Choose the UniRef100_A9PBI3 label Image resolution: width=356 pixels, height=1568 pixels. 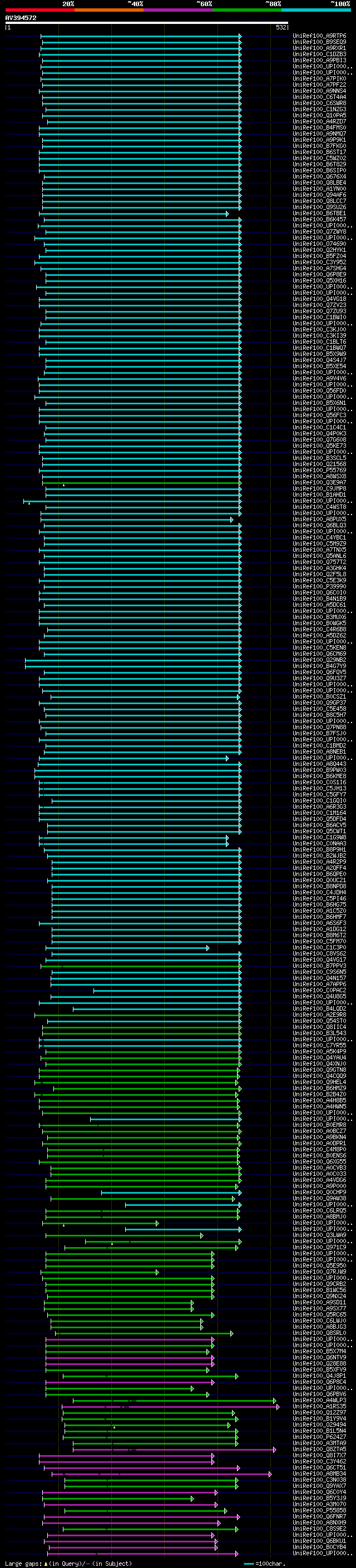pos(319,60)
